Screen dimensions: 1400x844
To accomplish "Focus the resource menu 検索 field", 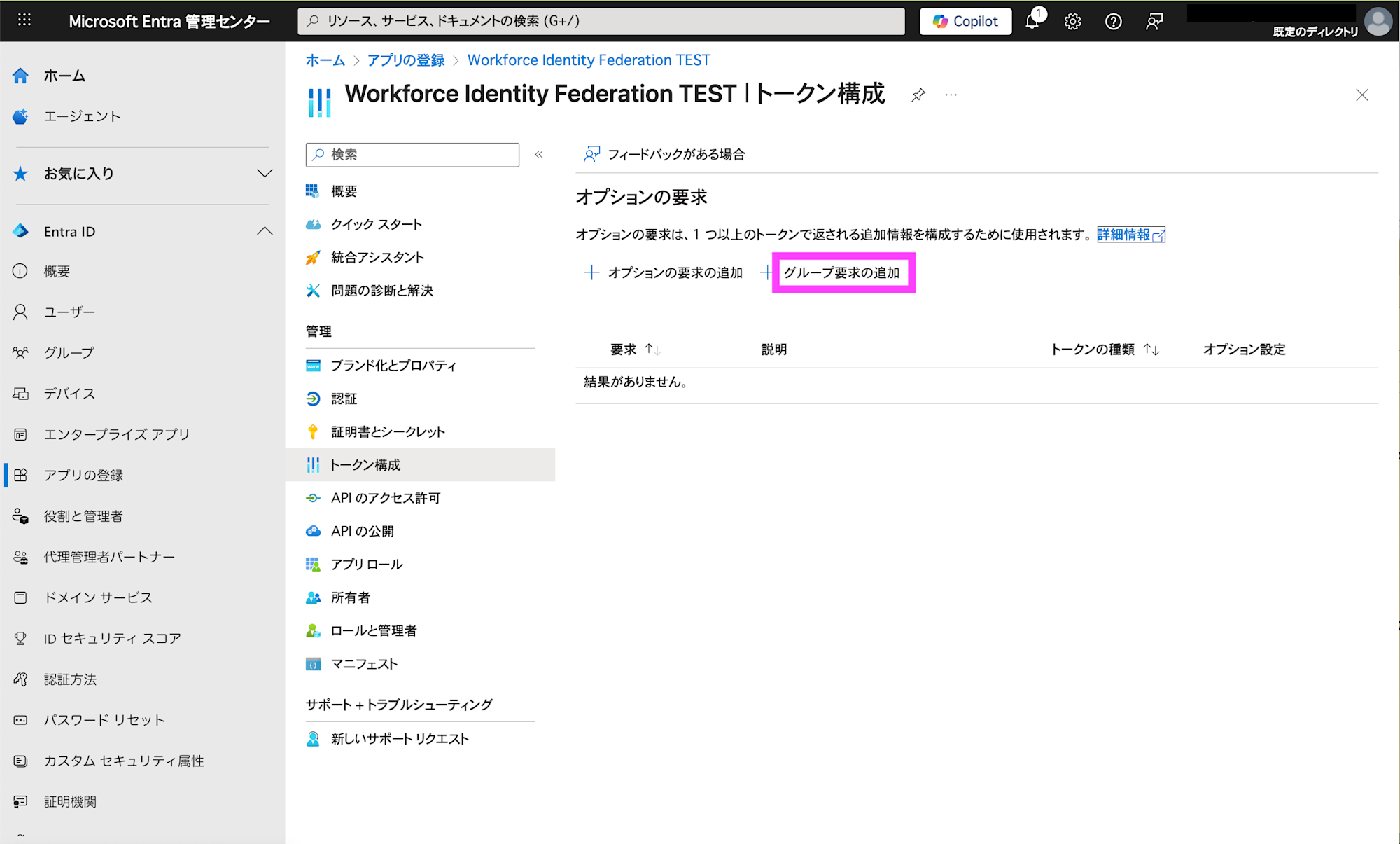I will 412,155.
